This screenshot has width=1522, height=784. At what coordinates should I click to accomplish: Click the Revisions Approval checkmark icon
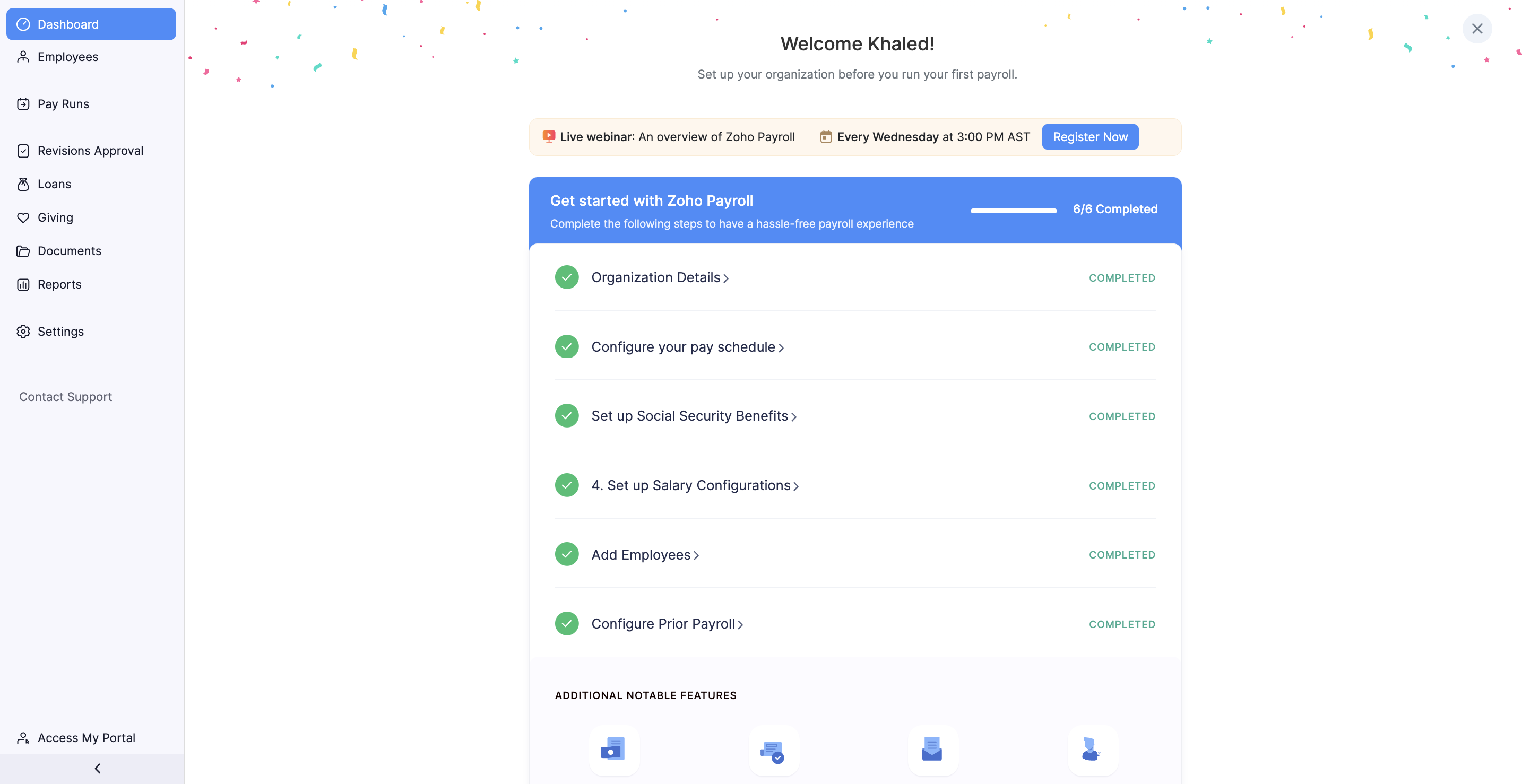tap(23, 151)
